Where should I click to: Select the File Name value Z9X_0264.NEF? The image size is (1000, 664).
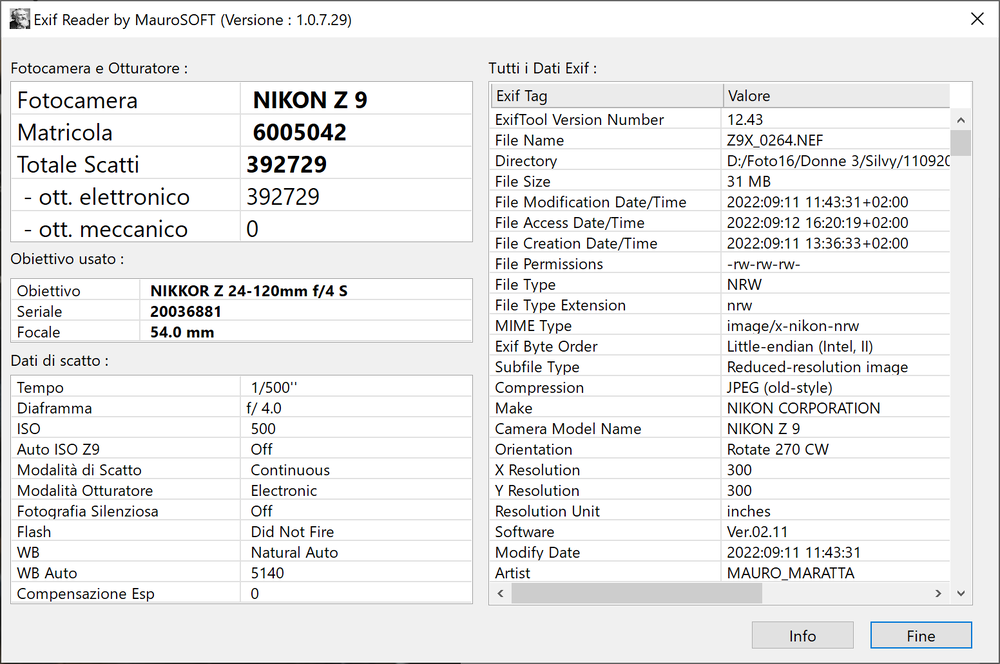point(775,140)
